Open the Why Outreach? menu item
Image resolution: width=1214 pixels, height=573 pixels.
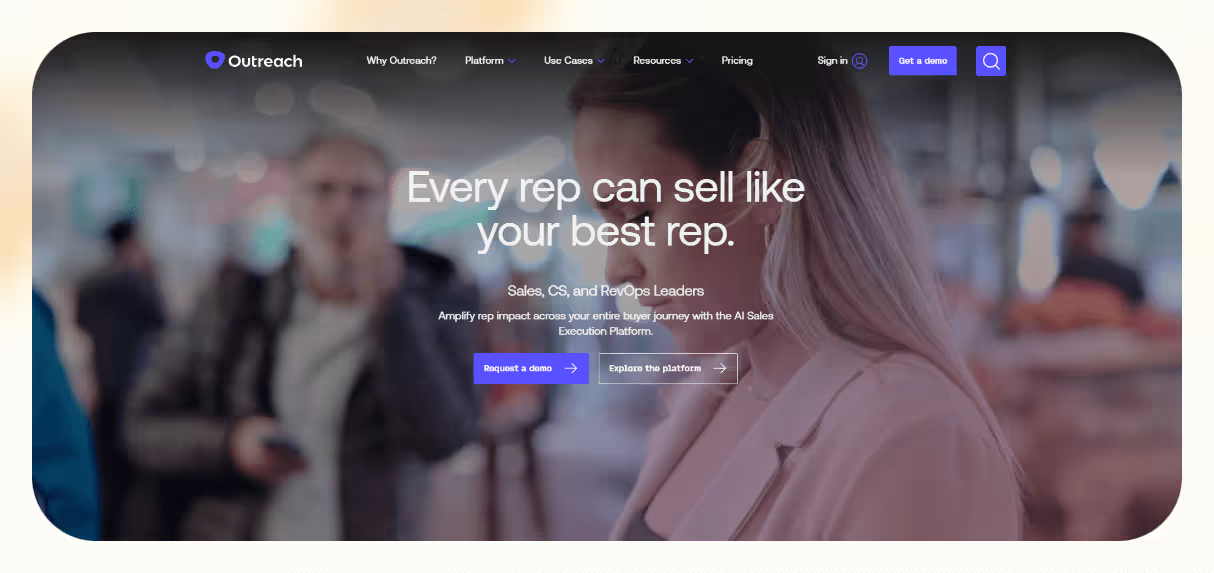tap(401, 61)
